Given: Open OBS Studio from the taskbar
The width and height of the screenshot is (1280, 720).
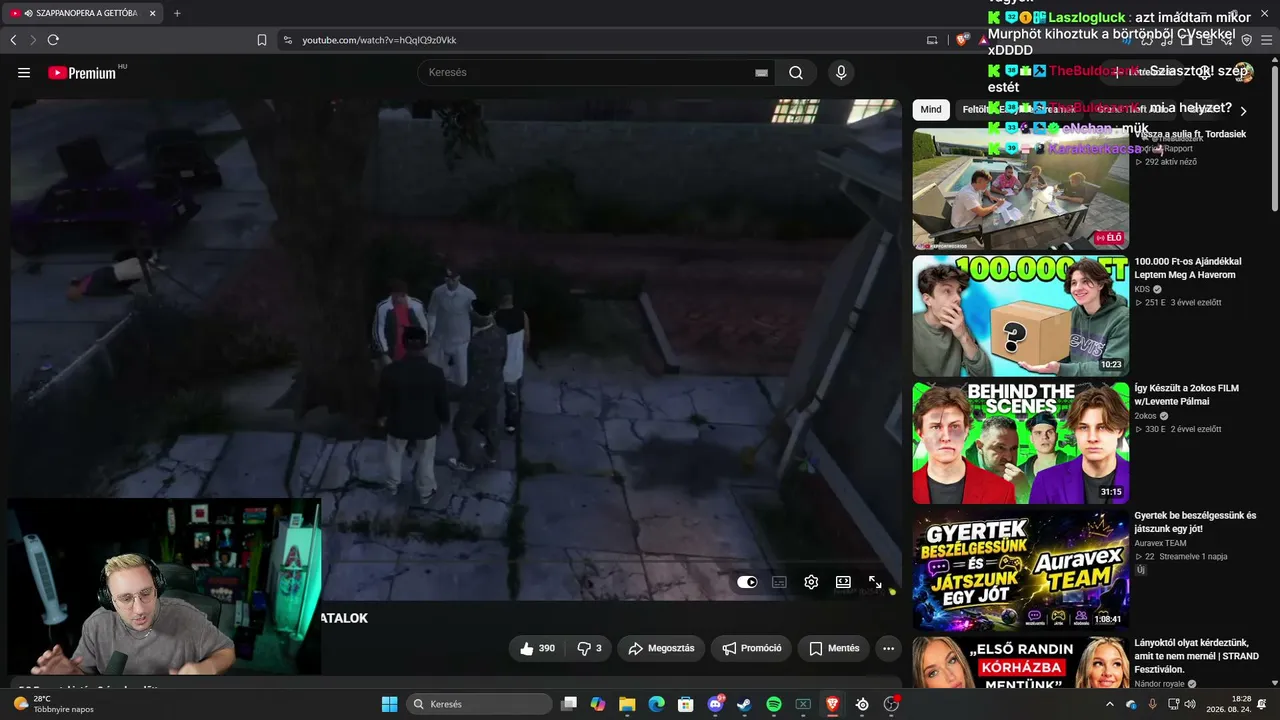Looking at the screenshot, I should 891,704.
